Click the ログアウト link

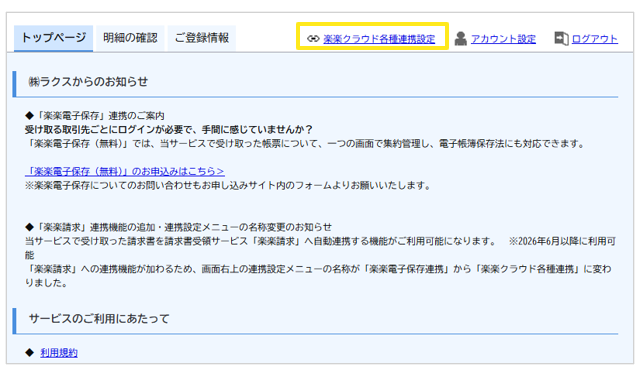tap(594, 39)
